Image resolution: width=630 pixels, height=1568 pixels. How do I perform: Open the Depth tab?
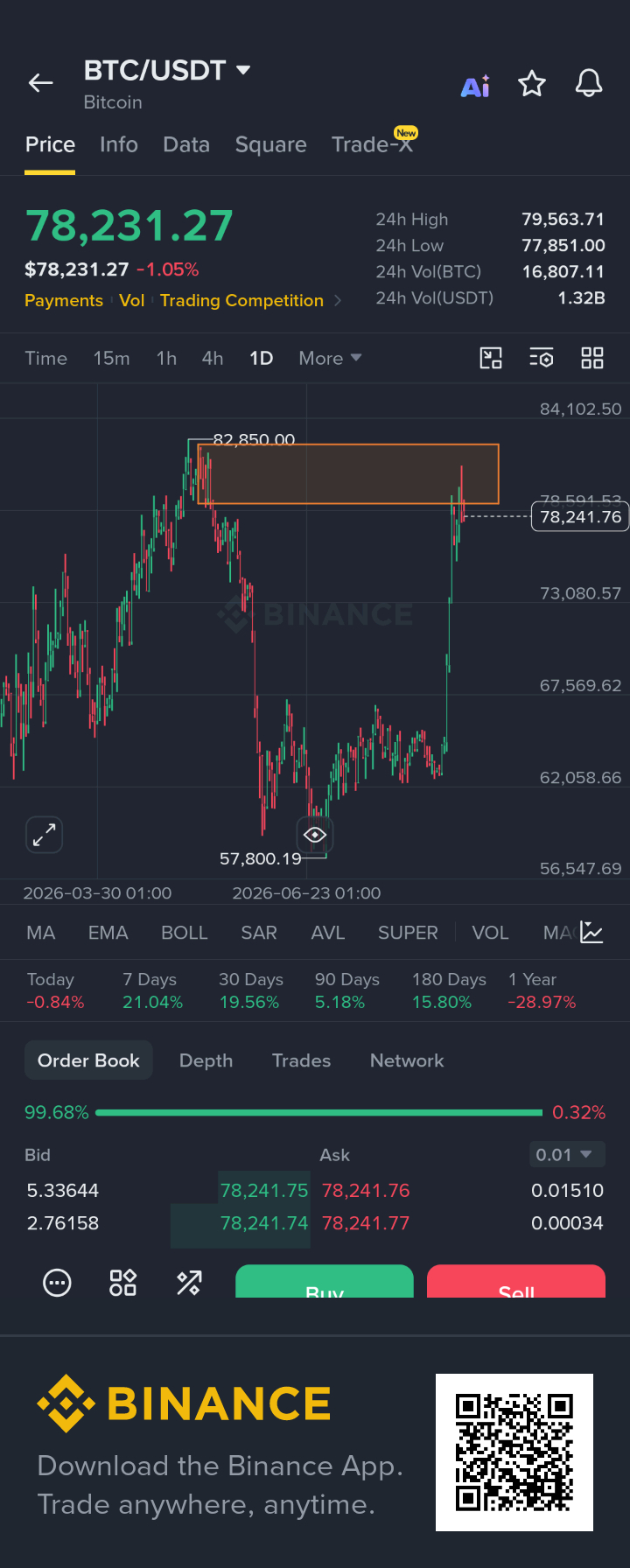(206, 1060)
